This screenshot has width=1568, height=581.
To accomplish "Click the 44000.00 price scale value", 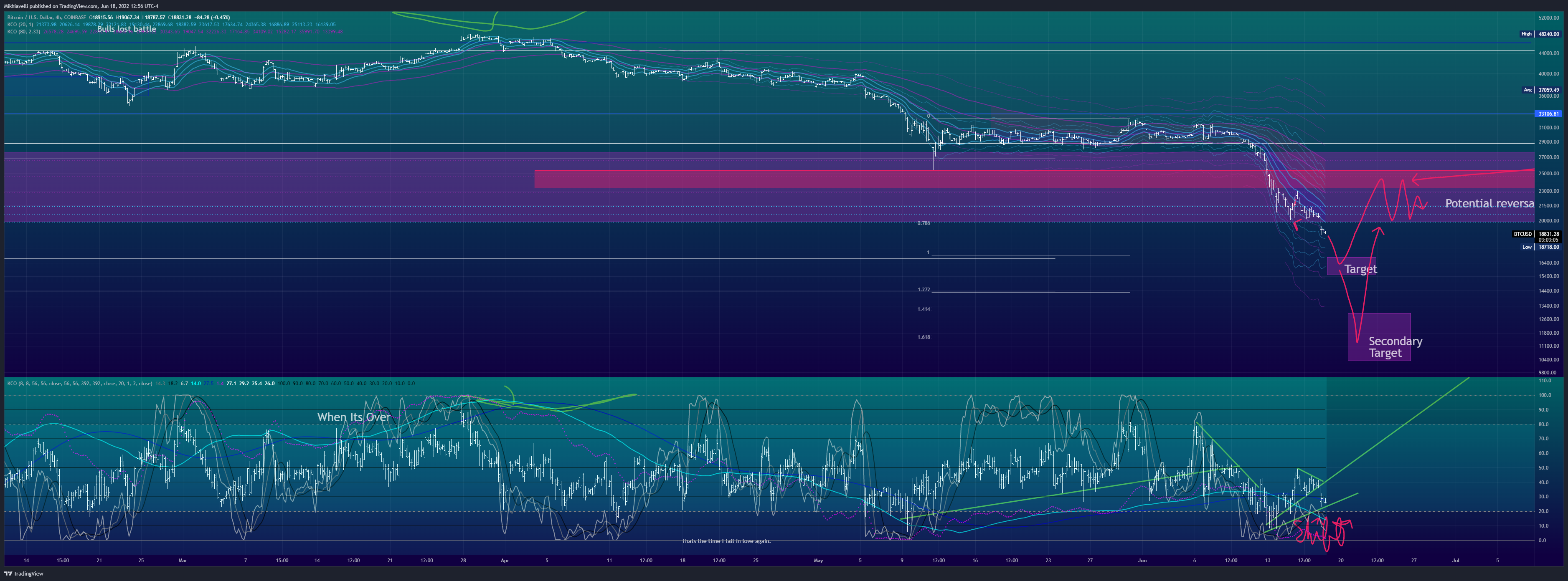I will pyautogui.click(x=1548, y=53).
